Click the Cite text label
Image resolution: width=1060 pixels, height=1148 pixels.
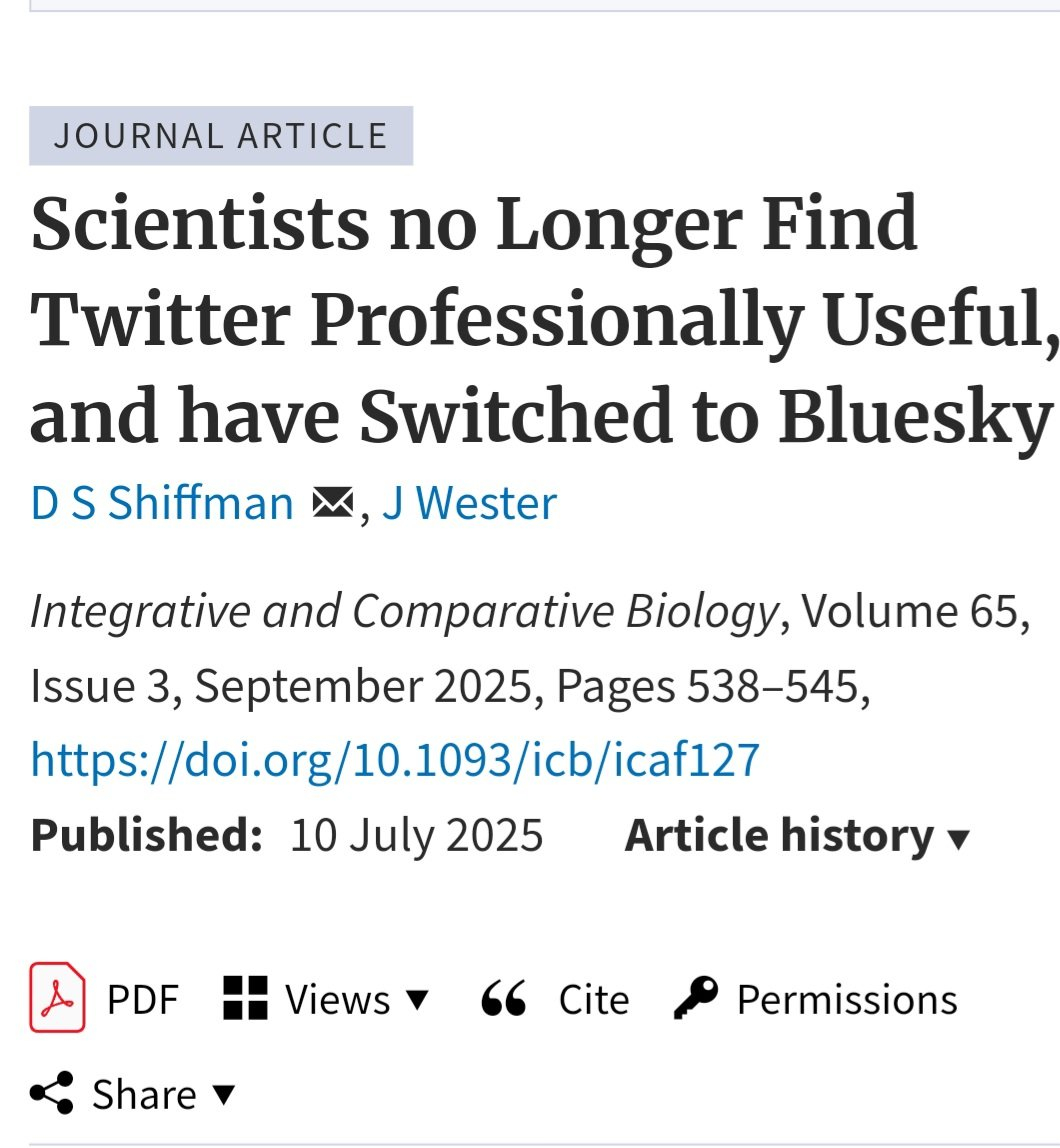(594, 999)
